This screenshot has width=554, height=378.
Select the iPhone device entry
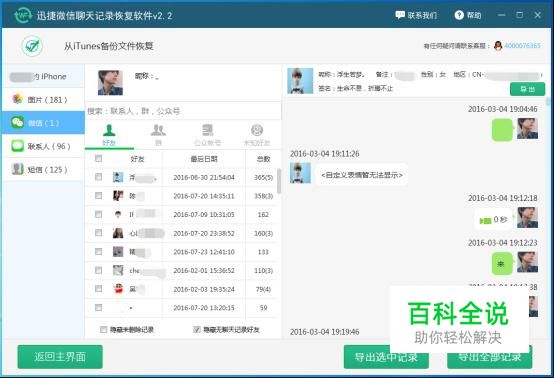point(43,76)
